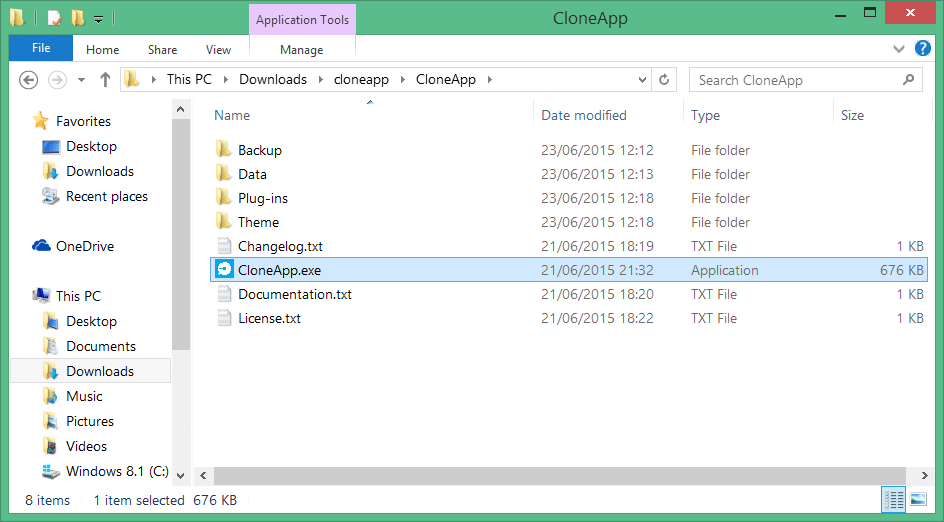Expand the This PC breadcrumb arrow
This screenshot has height=522, width=944.
pyautogui.click(x=226, y=79)
